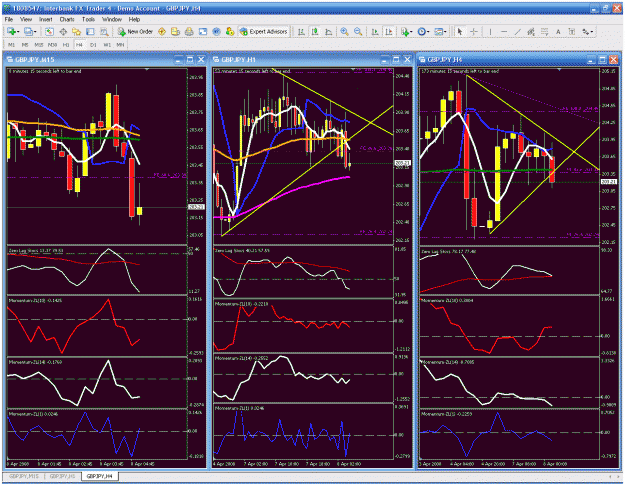Switch chart to Bar Chart mode

point(301,31)
